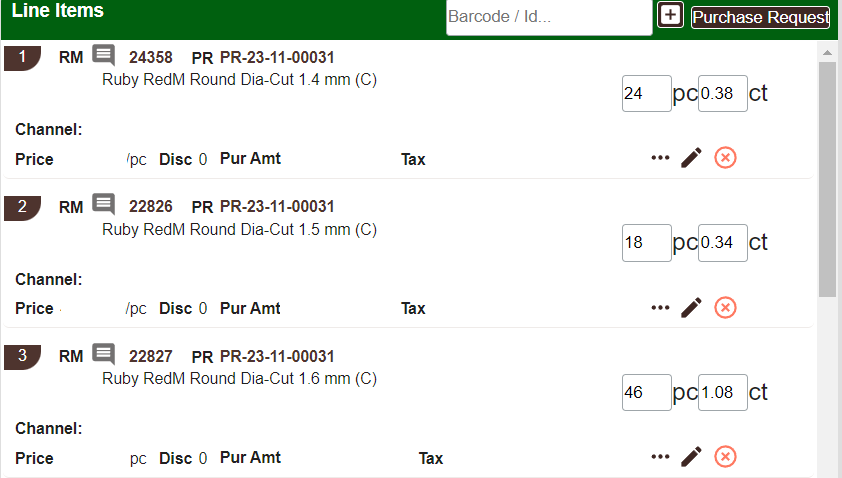Click the carat weight field showing 1.08
This screenshot has width=842, height=478.
[722, 393]
